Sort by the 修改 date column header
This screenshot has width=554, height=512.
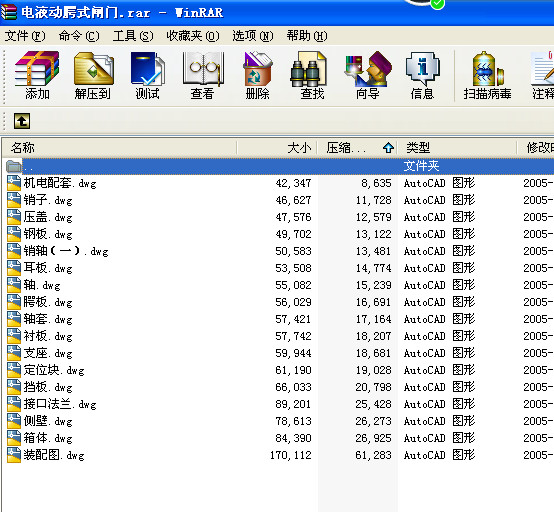[x=536, y=147]
